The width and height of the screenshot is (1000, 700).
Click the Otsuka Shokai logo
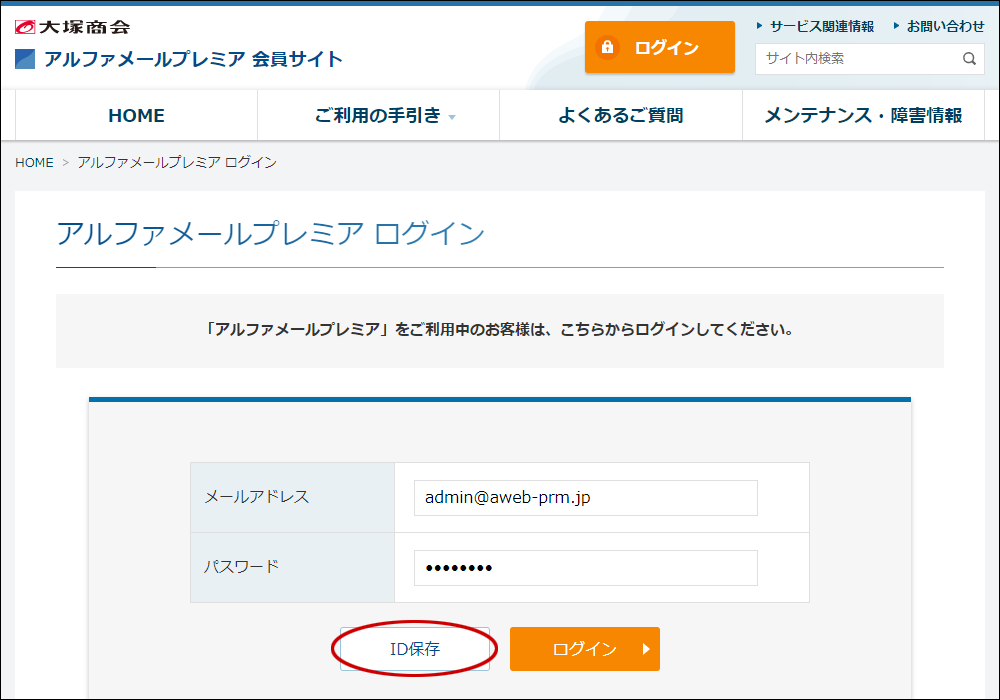[x=72, y=27]
